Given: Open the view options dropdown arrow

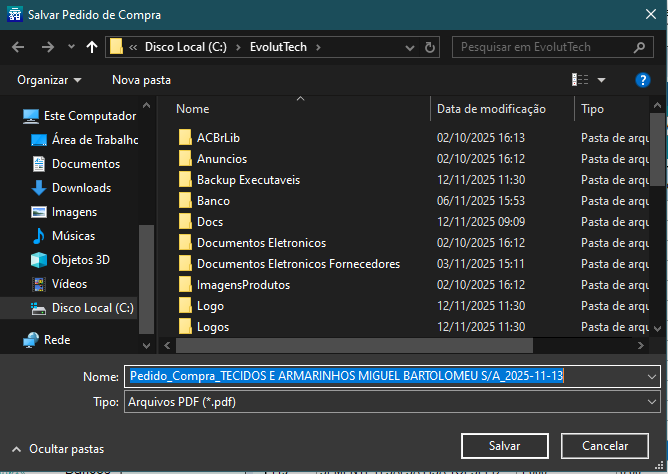Looking at the screenshot, I should tap(602, 80).
